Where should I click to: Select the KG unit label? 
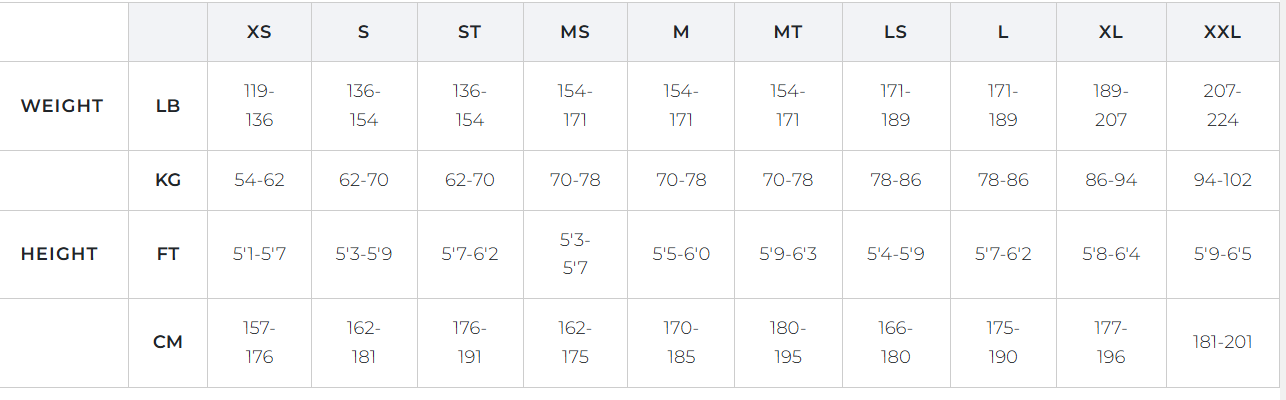(x=168, y=181)
